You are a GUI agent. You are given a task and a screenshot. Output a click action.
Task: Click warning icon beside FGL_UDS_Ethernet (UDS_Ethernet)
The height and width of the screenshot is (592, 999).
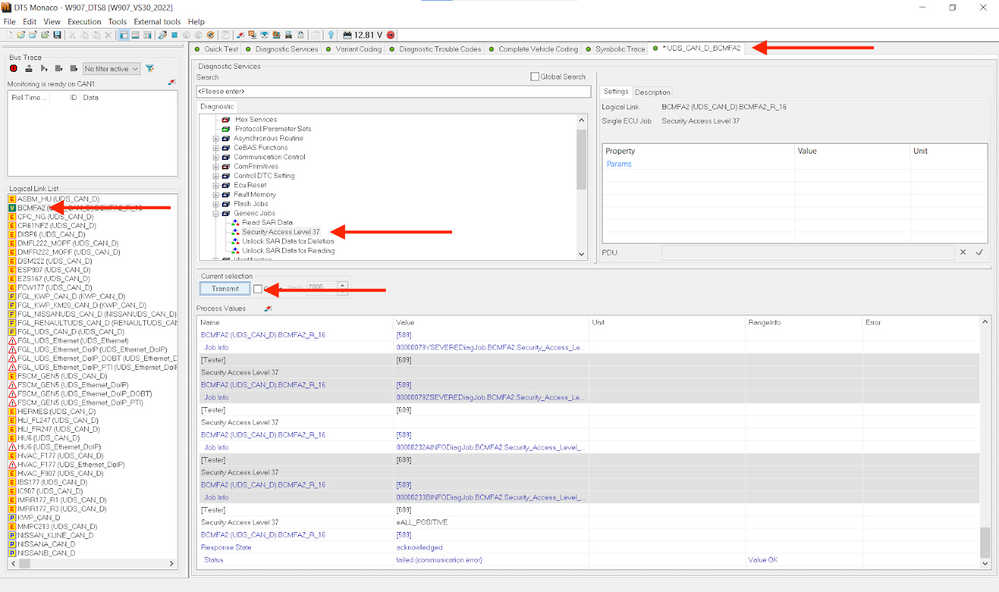tap(12, 341)
